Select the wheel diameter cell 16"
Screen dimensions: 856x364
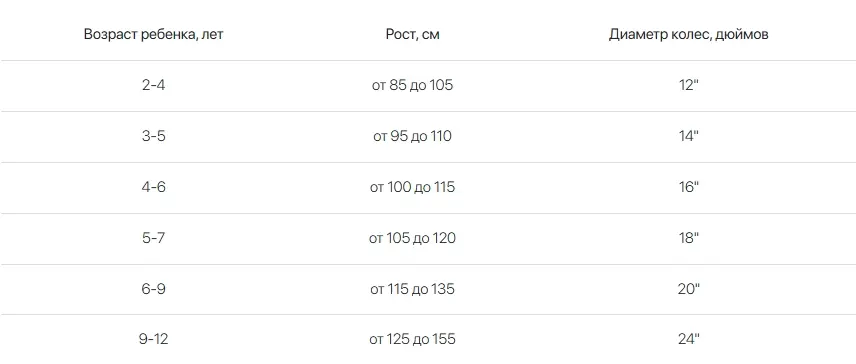[688, 187]
